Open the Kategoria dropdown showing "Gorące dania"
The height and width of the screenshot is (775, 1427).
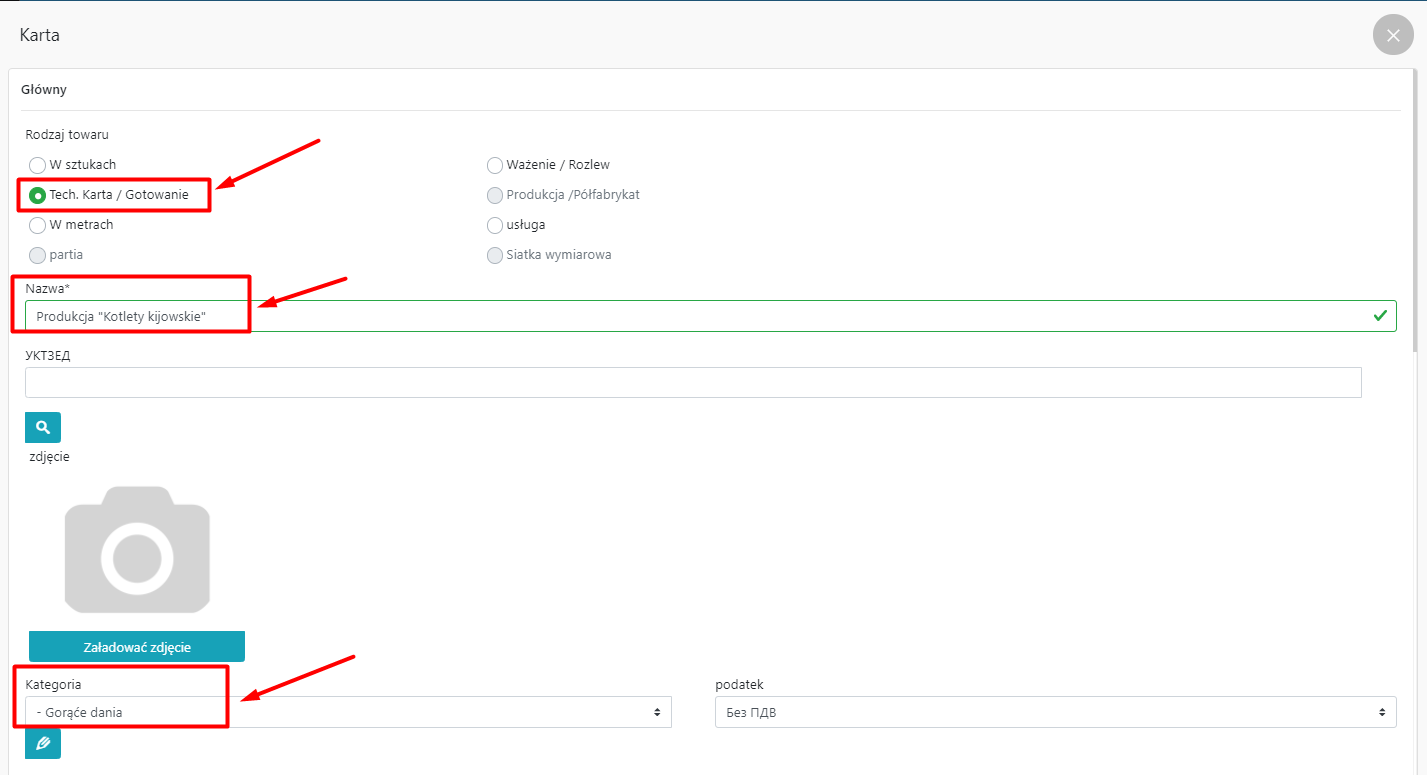click(x=348, y=712)
